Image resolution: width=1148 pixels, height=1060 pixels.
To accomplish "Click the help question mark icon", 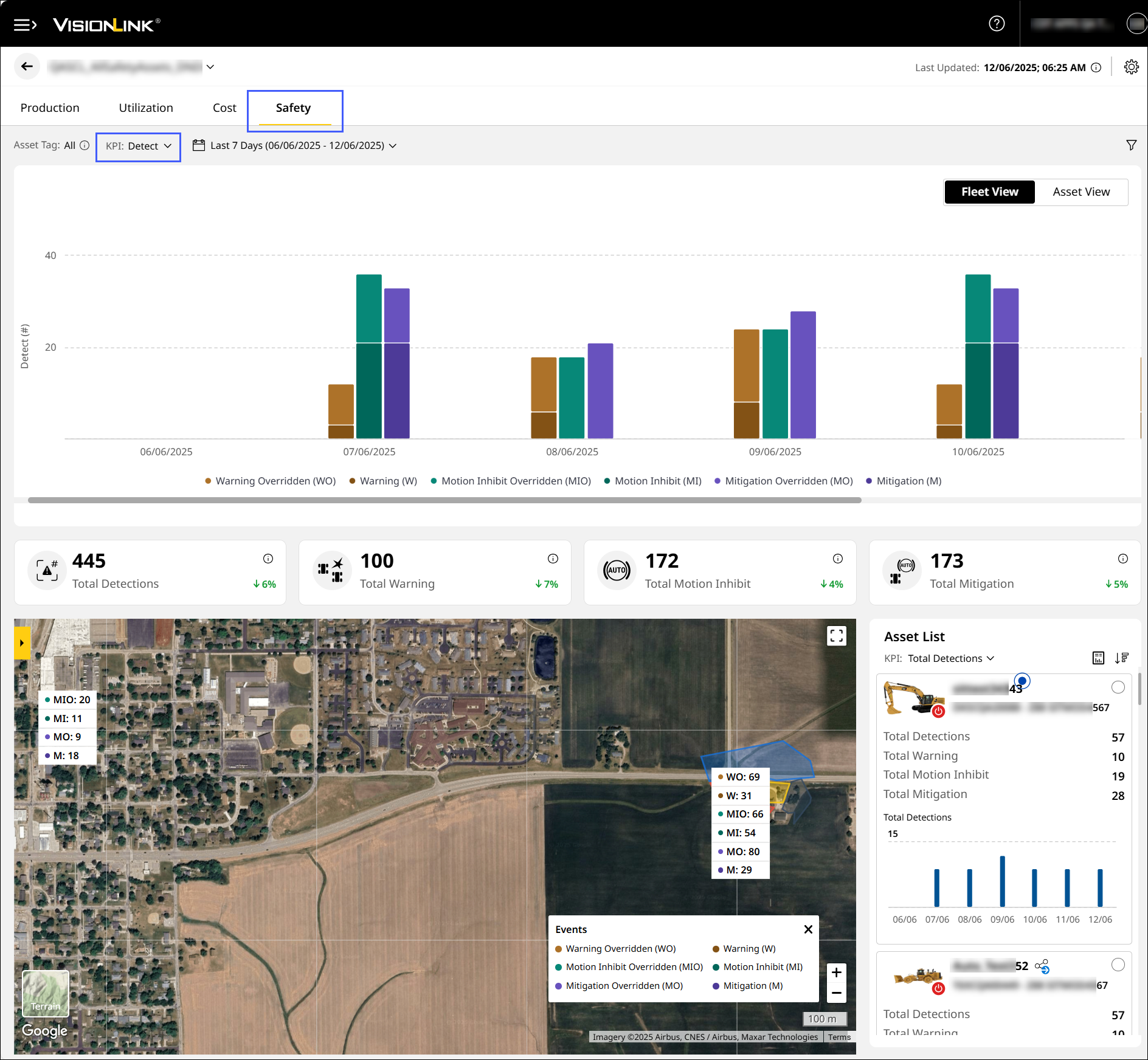I will click(997, 24).
